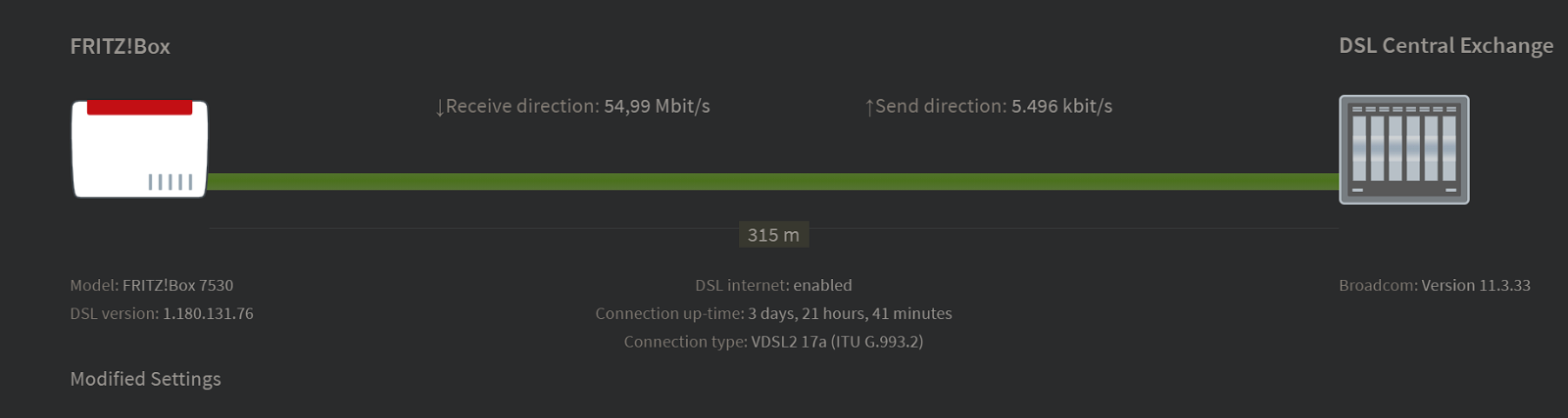Click the FRITZ!Box heading
Viewport: 1568px width, 418px height.
coord(120,46)
